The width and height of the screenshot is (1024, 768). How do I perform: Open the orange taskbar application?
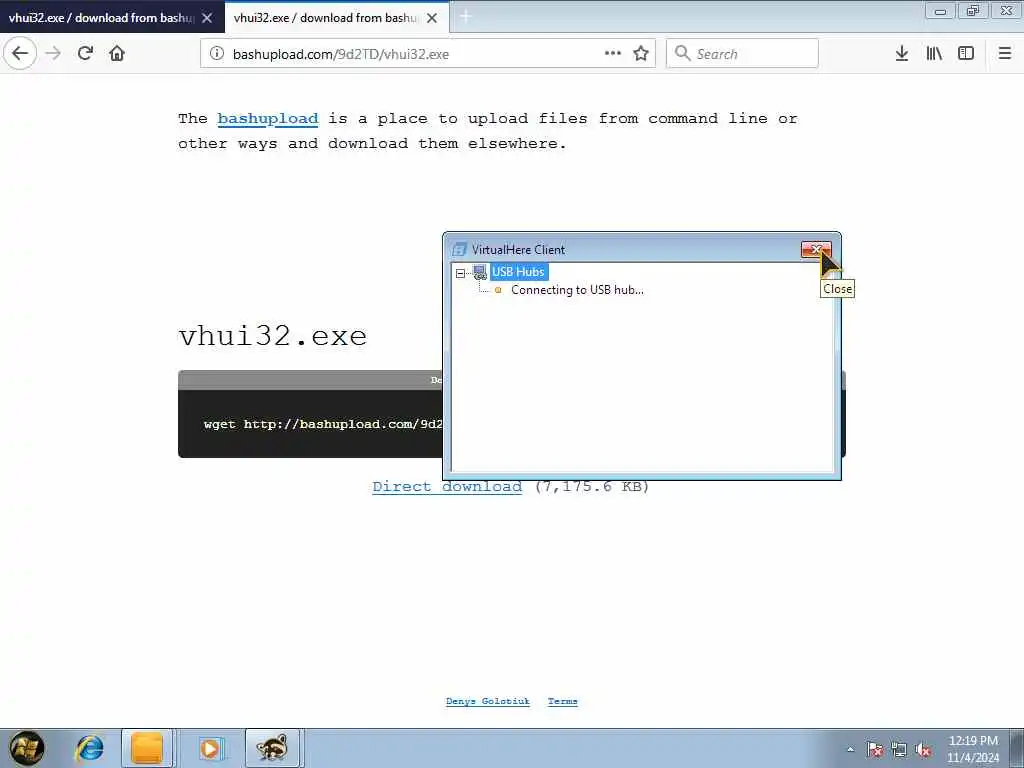point(147,748)
